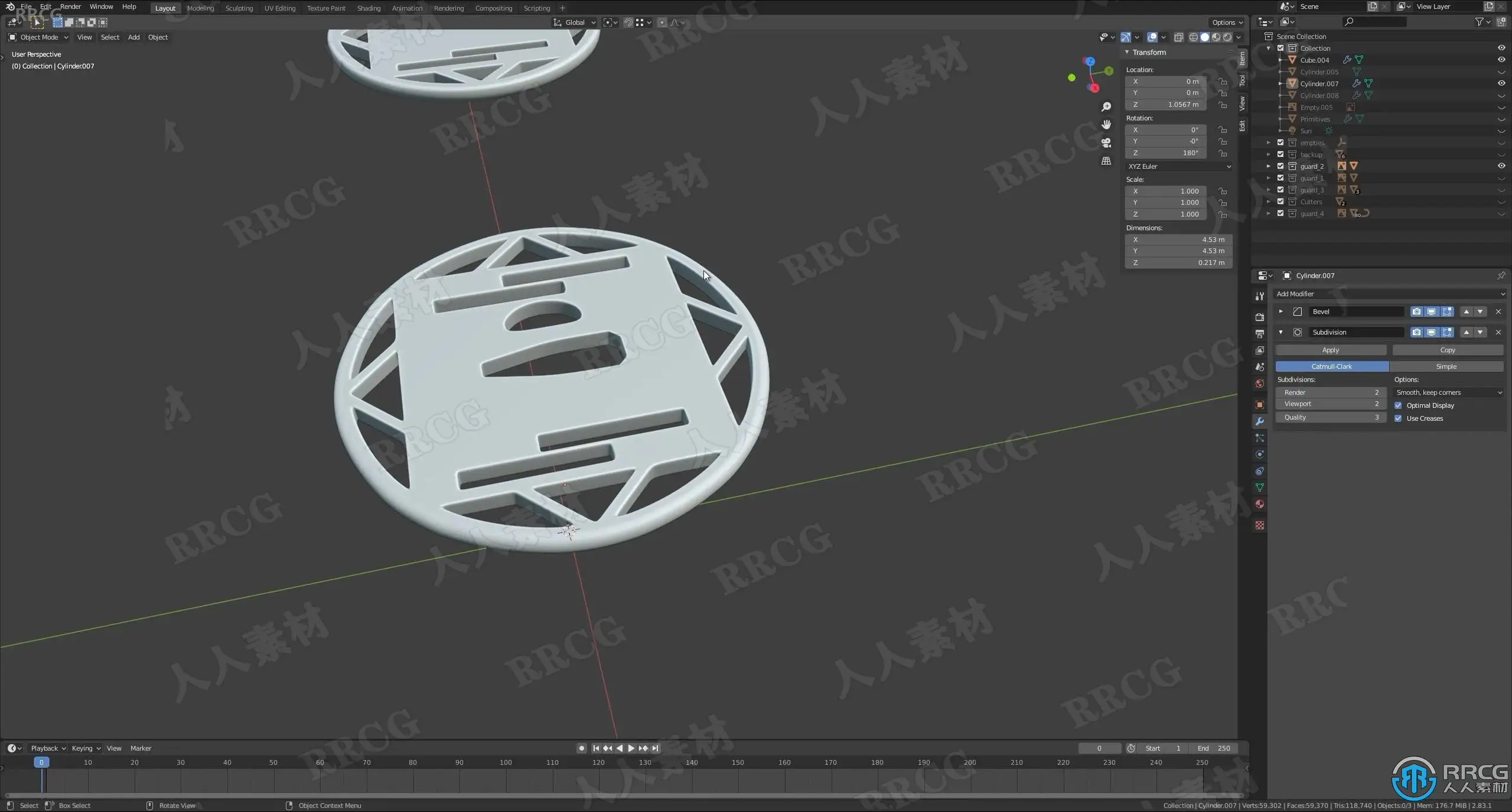Open the Add Modifier dropdown
The height and width of the screenshot is (812, 1512).
pyautogui.click(x=1390, y=294)
